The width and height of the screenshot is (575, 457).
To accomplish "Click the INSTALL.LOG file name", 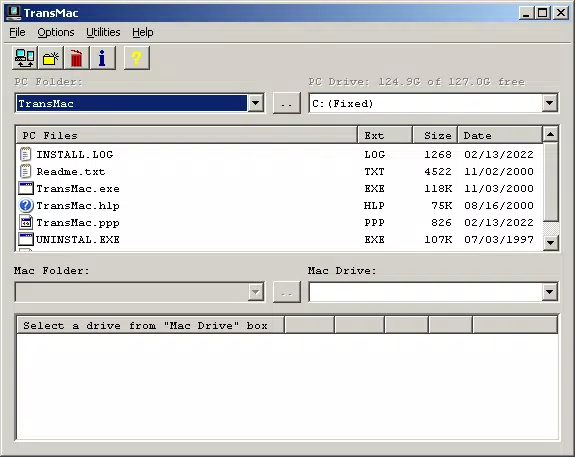I will 75,154.
